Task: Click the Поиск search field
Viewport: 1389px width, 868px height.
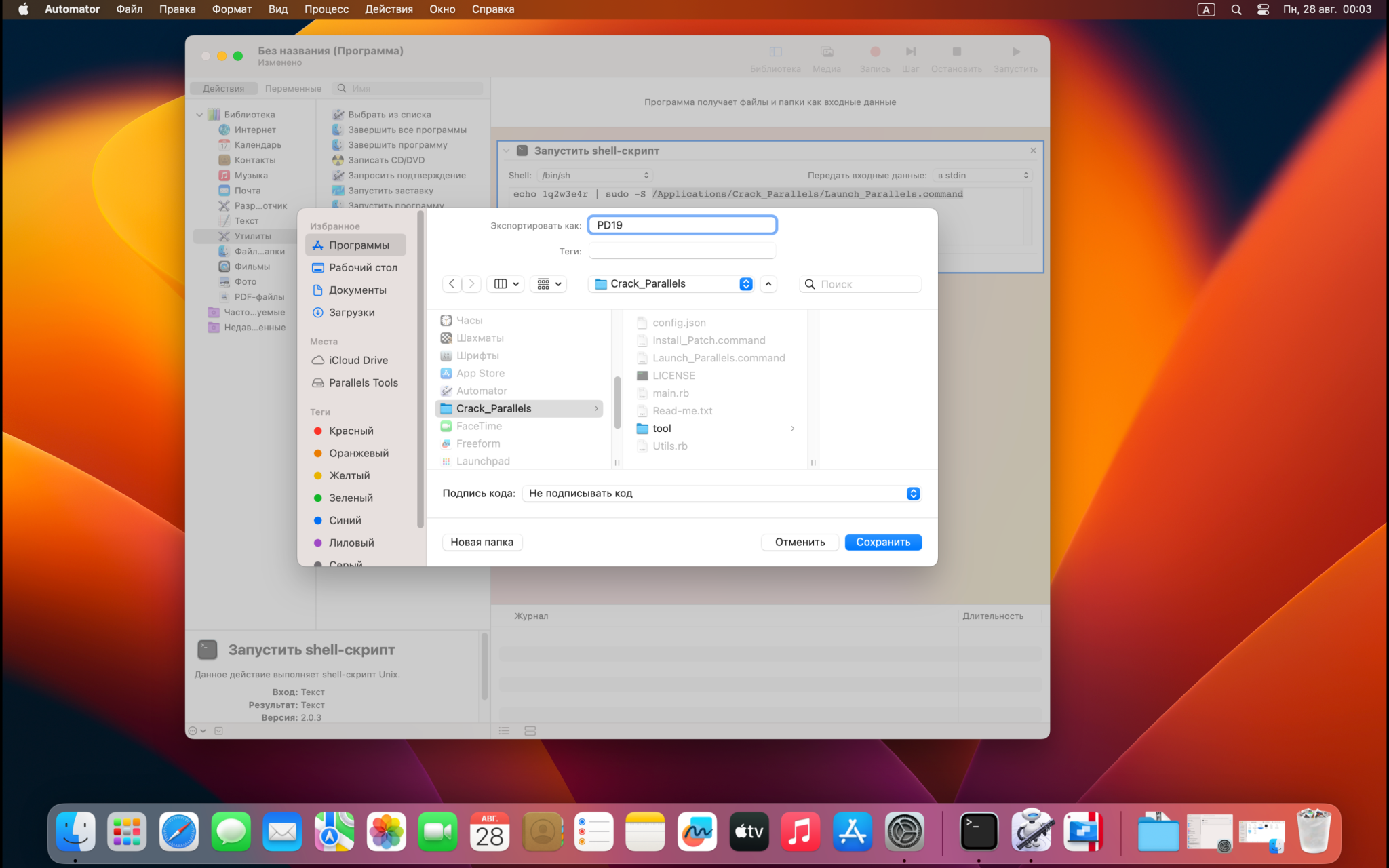Action: click(860, 284)
